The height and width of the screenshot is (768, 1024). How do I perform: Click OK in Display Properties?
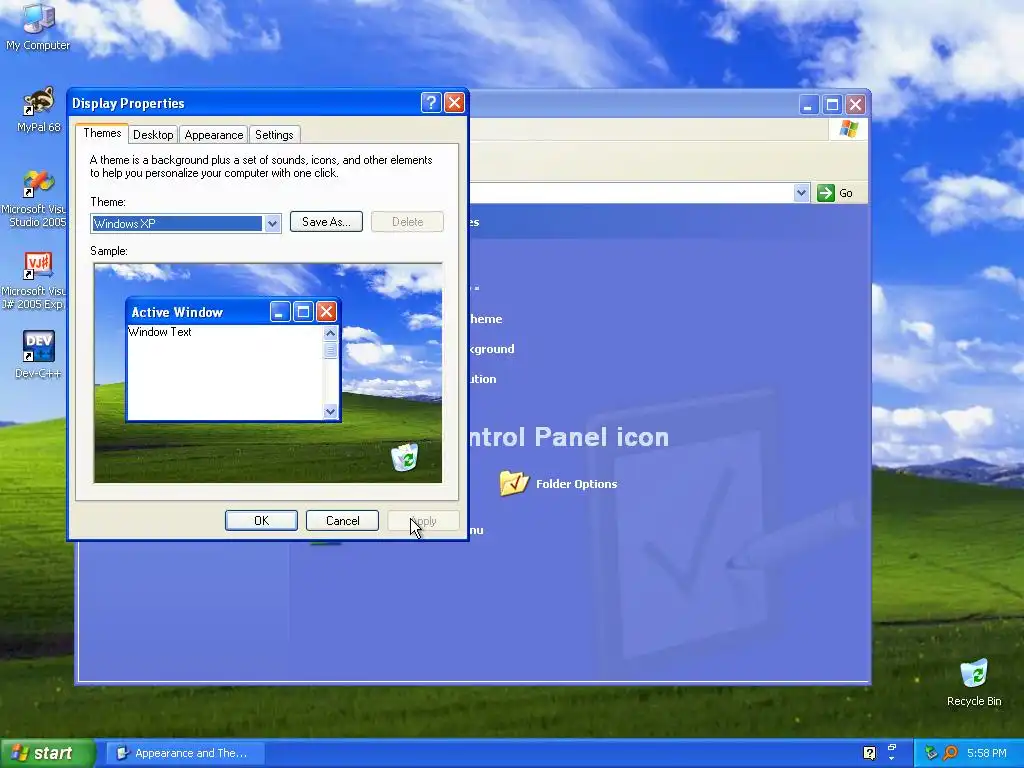(261, 520)
